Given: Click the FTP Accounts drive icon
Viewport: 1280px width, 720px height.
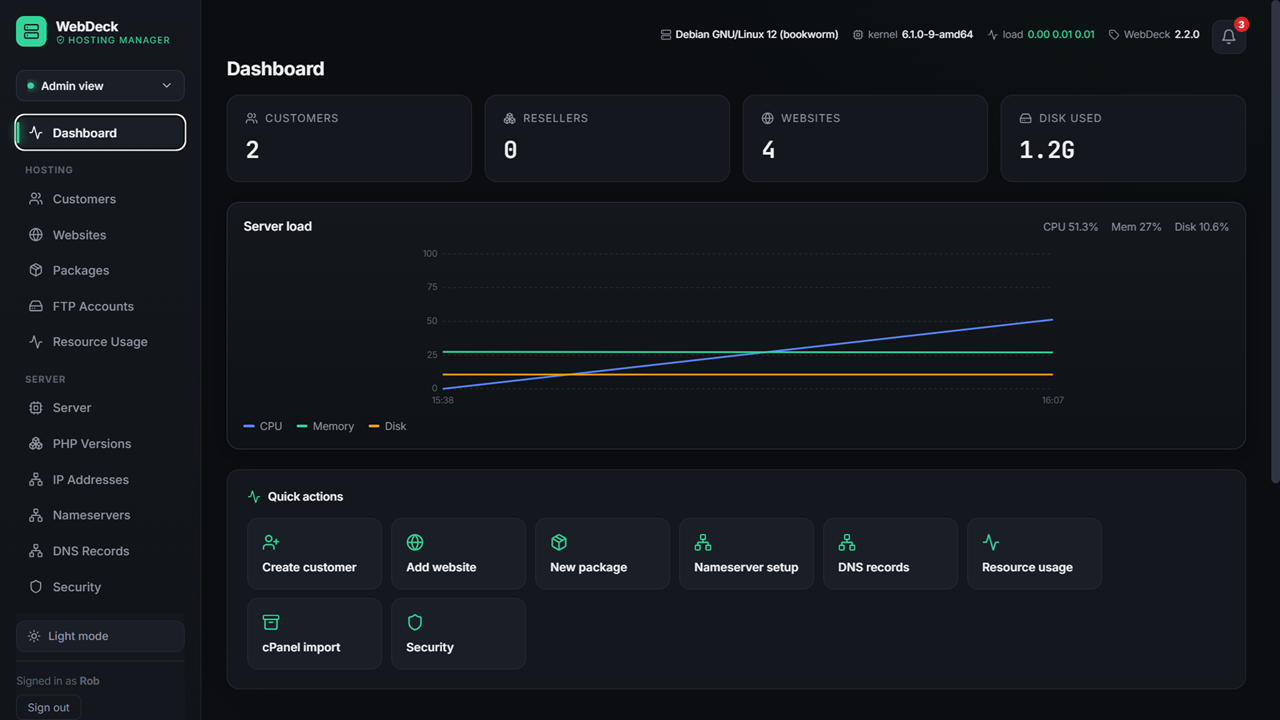Looking at the screenshot, I should (36, 306).
